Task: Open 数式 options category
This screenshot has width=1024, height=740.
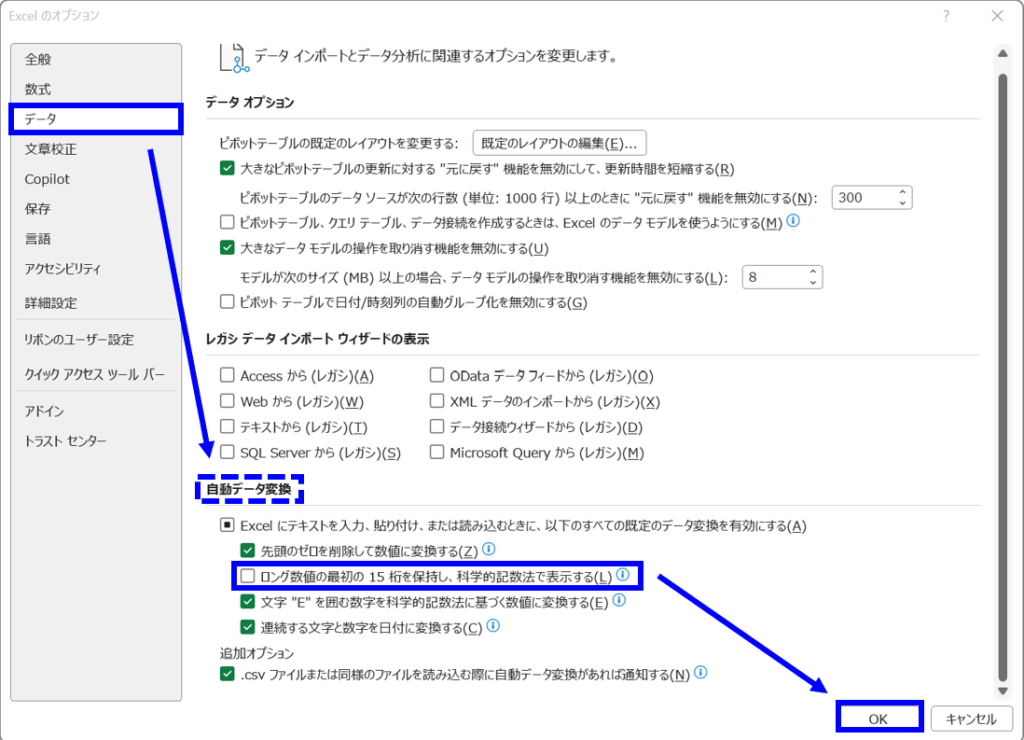Action: (x=96, y=89)
